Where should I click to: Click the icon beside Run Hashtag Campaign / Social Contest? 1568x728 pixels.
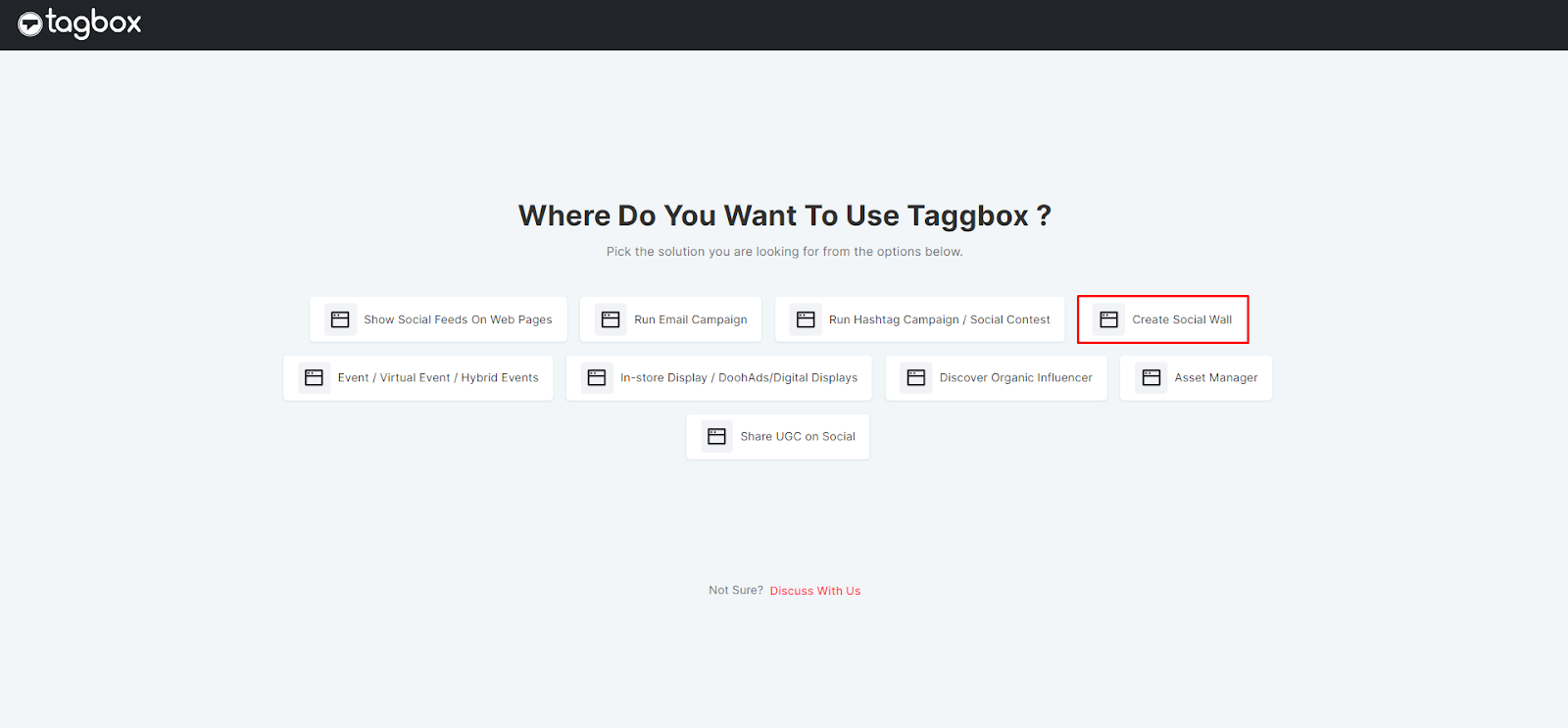806,319
